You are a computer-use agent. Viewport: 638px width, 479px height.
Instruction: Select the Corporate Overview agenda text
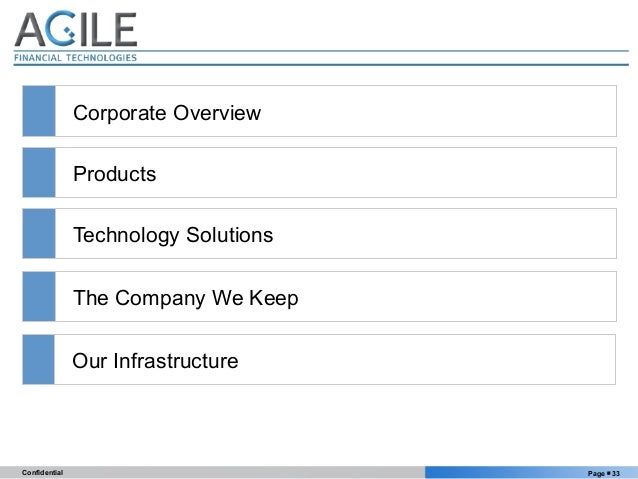(x=166, y=113)
